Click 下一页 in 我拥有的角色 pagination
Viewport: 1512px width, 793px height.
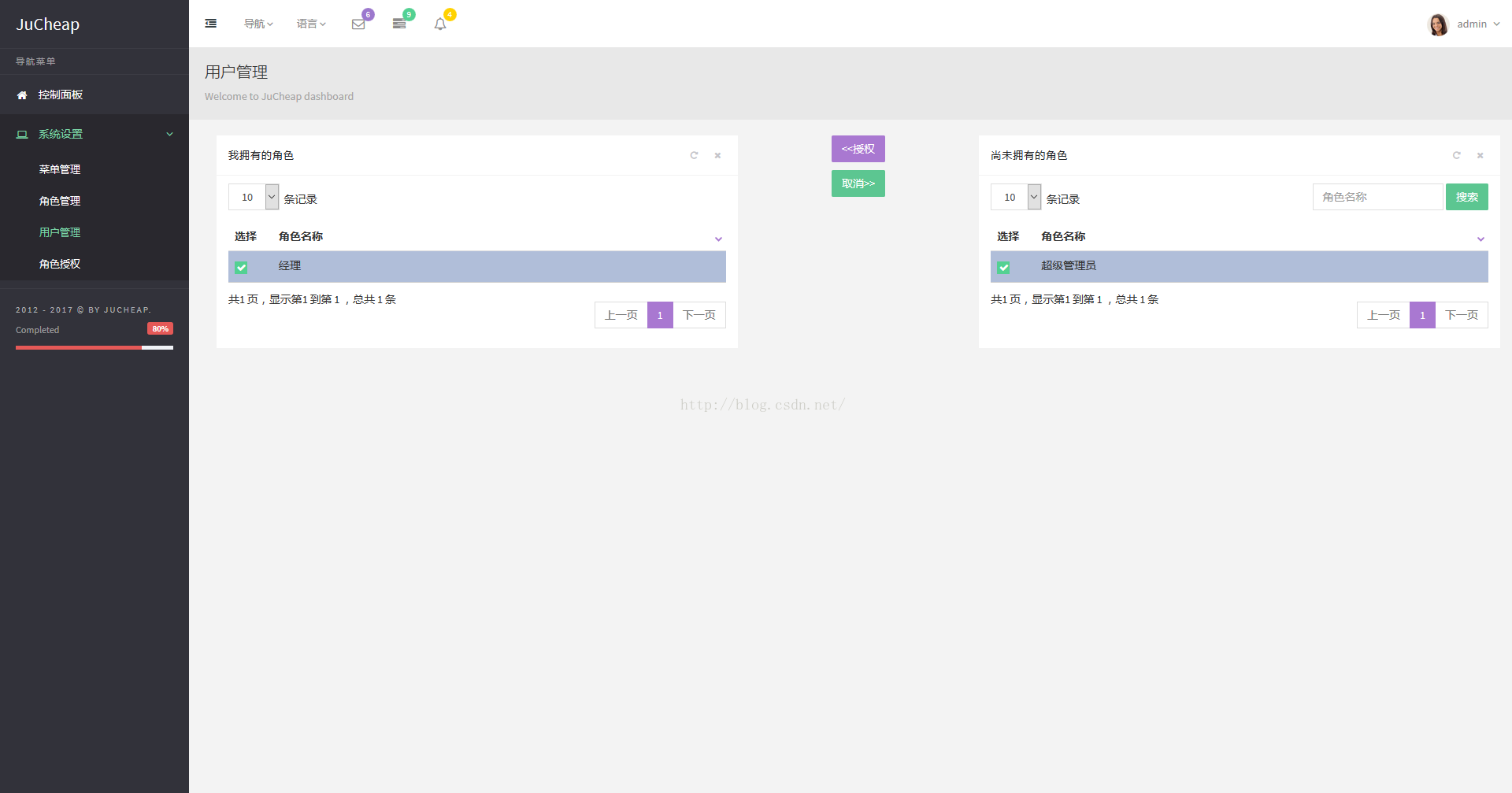click(699, 315)
